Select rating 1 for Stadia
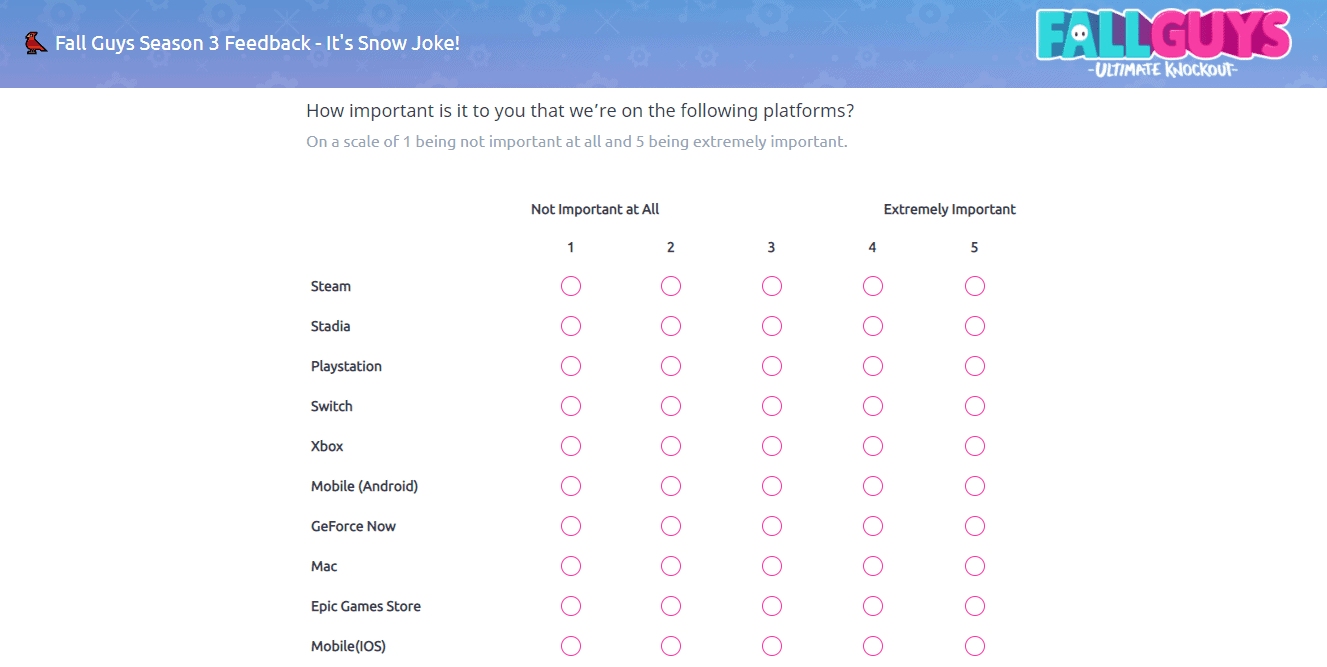The image size is (1327, 667). click(571, 327)
